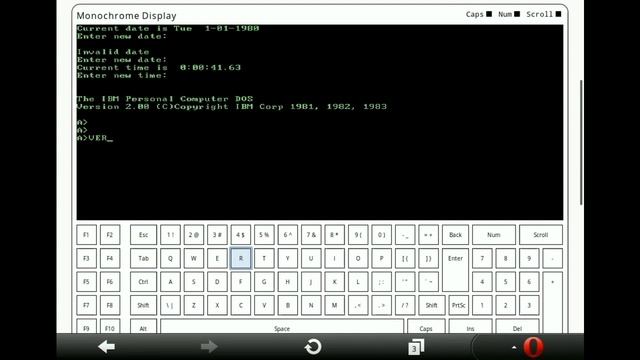
Task: Tap the Del key
Action: [x=517, y=327]
